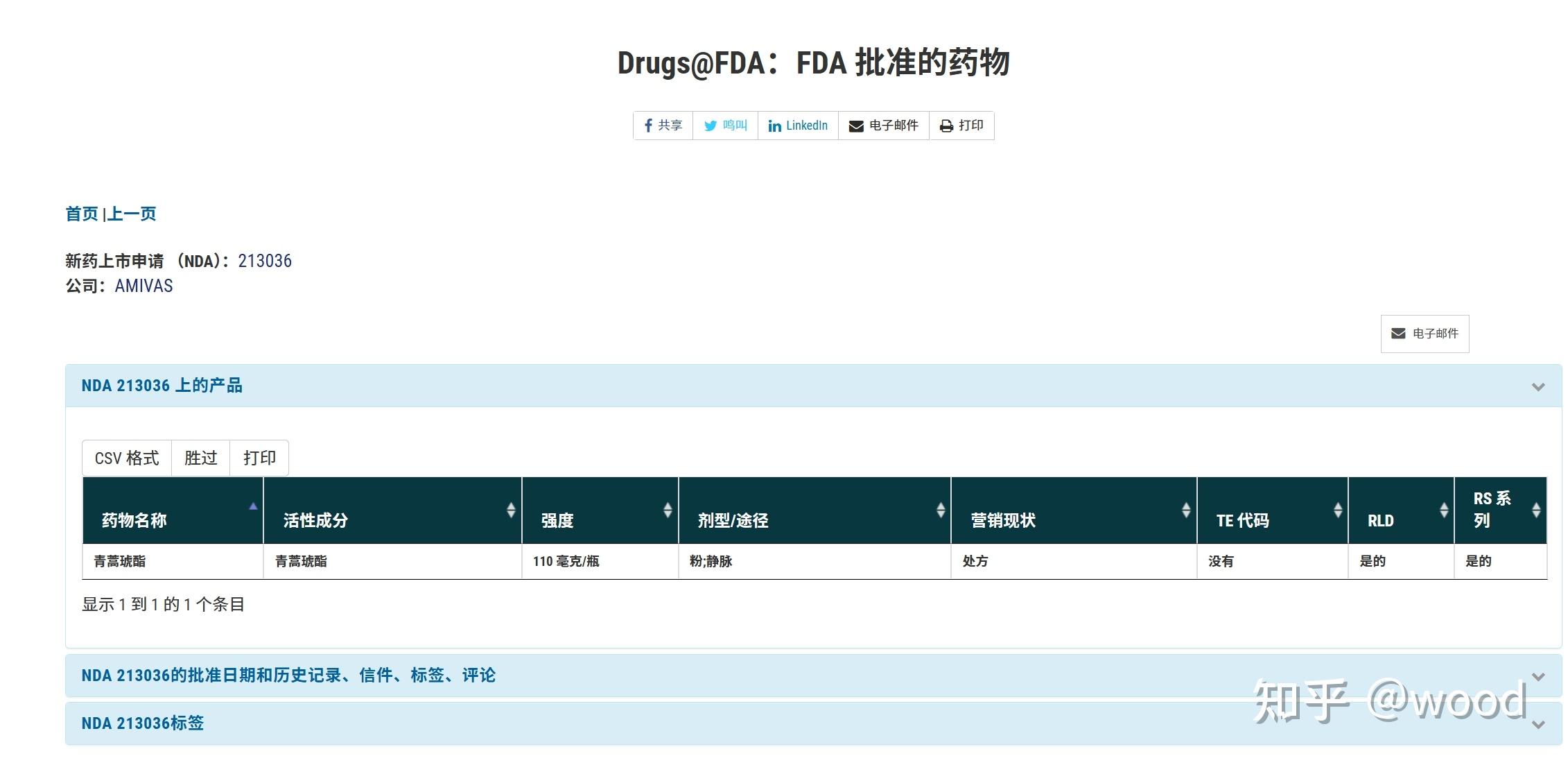Viewport: 1568px width, 765px height.
Task: Click company name AMIVAS
Action: coord(143,286)
